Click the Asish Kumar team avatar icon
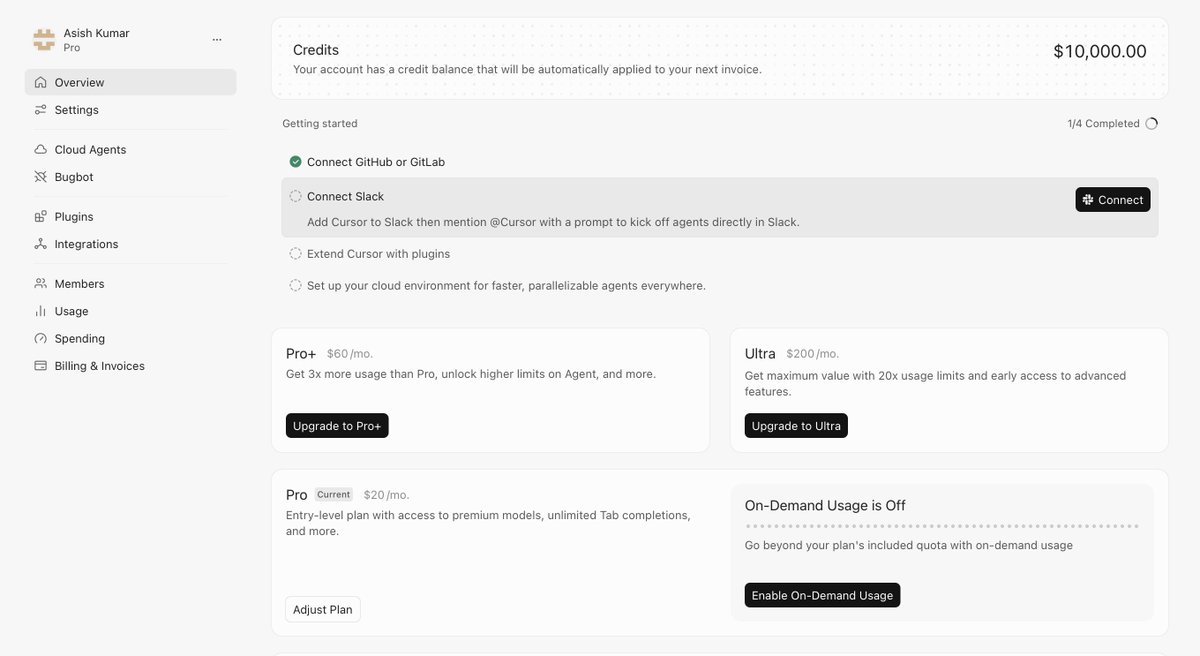This screenshot has width=1200, height=656. click(44, 40)
